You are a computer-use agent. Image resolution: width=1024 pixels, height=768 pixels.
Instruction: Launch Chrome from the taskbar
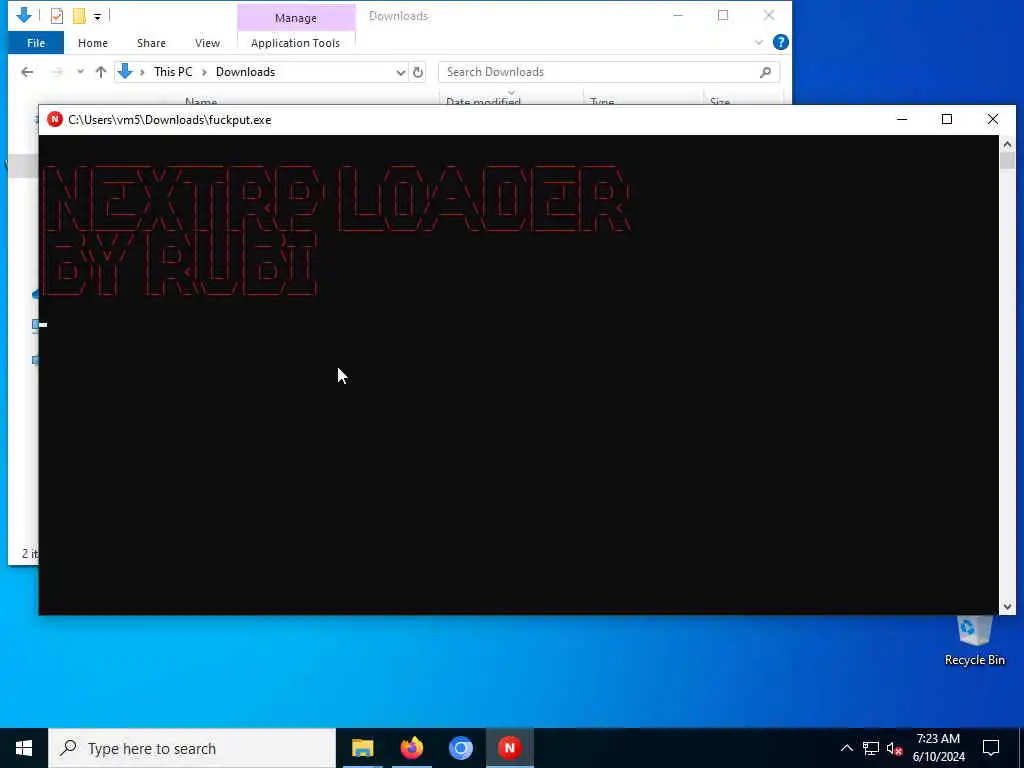coord(460,748)
